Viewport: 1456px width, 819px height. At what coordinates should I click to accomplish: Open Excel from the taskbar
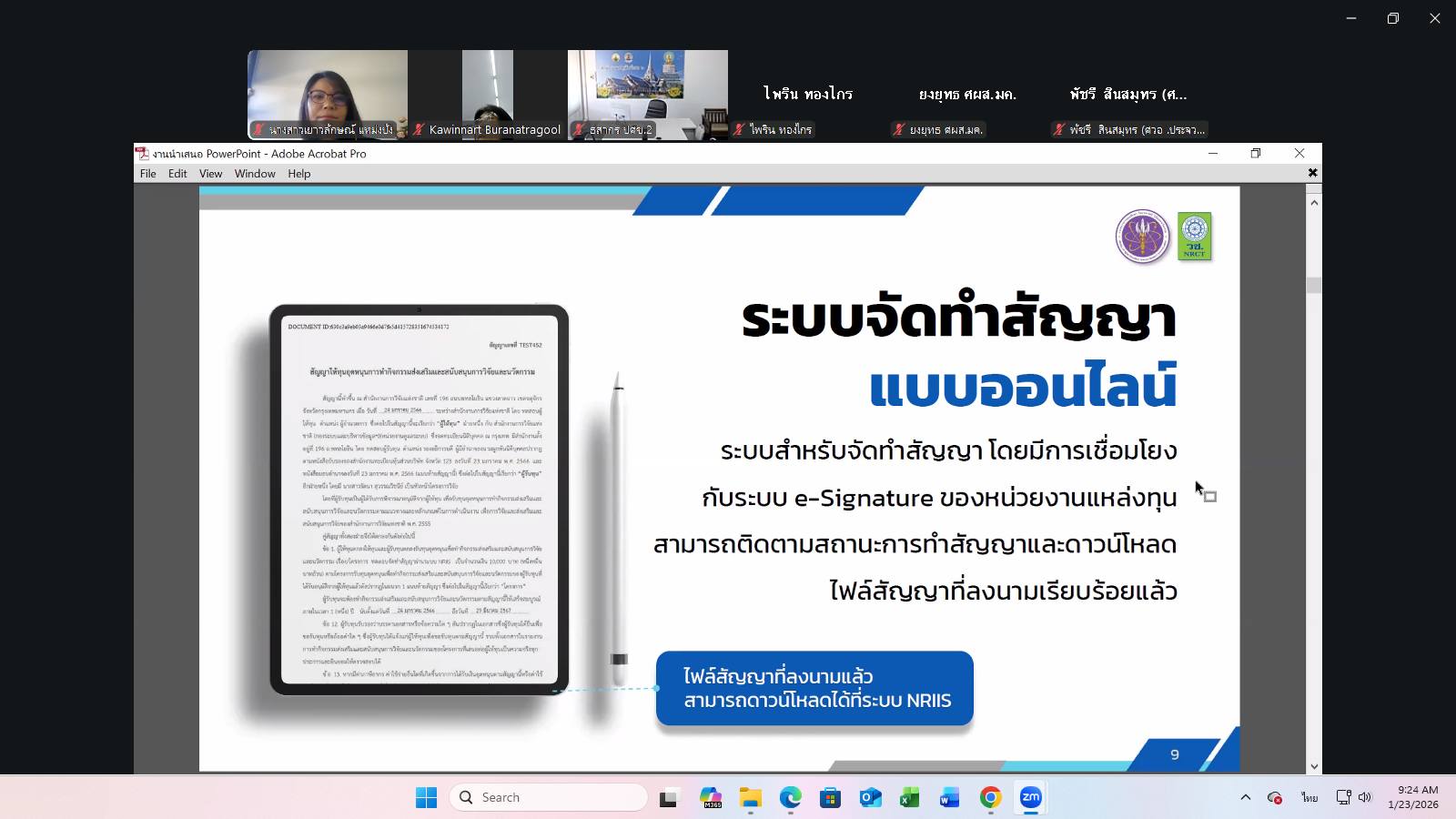click(909, 798)
